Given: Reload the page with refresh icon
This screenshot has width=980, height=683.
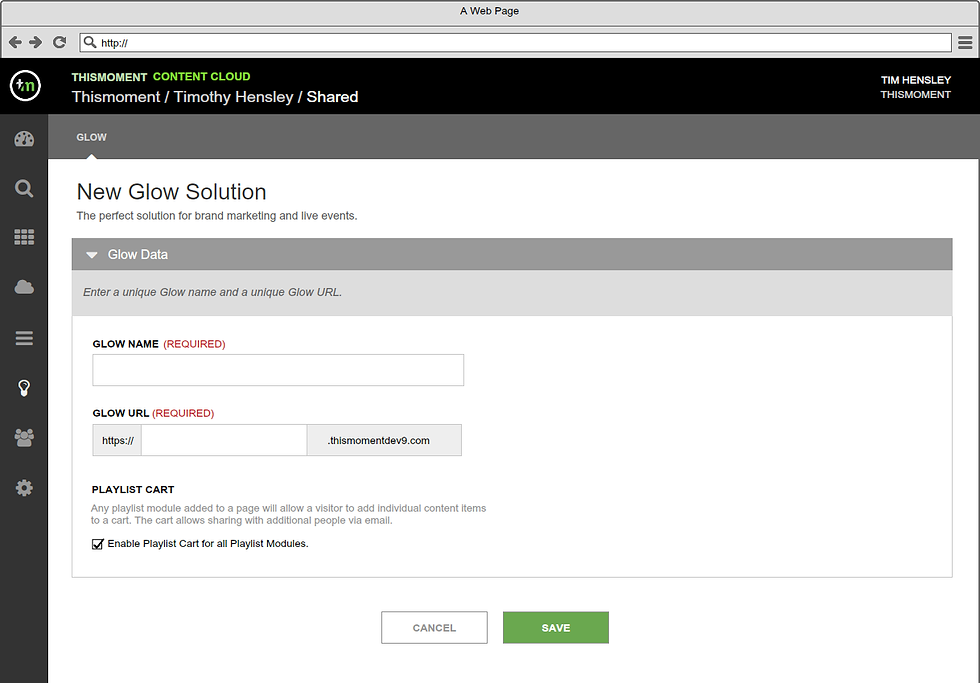Looking at the screenshot, I should (x=59, y=42).
